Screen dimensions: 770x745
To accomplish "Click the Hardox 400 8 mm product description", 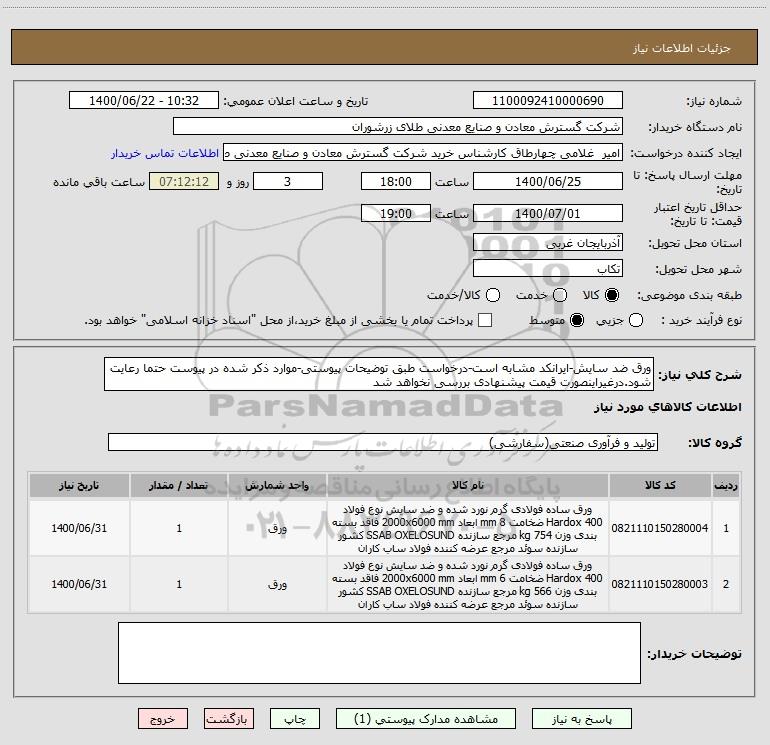I will coord(468,528).
